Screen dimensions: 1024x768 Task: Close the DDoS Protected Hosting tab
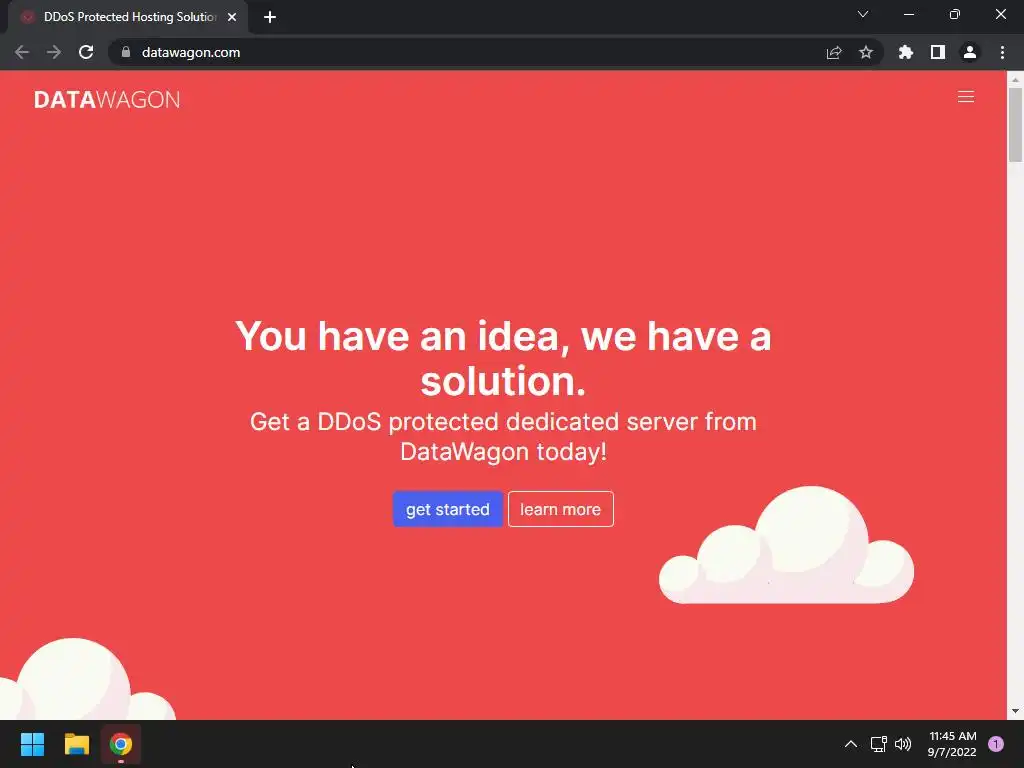click(x=232, y=17)
